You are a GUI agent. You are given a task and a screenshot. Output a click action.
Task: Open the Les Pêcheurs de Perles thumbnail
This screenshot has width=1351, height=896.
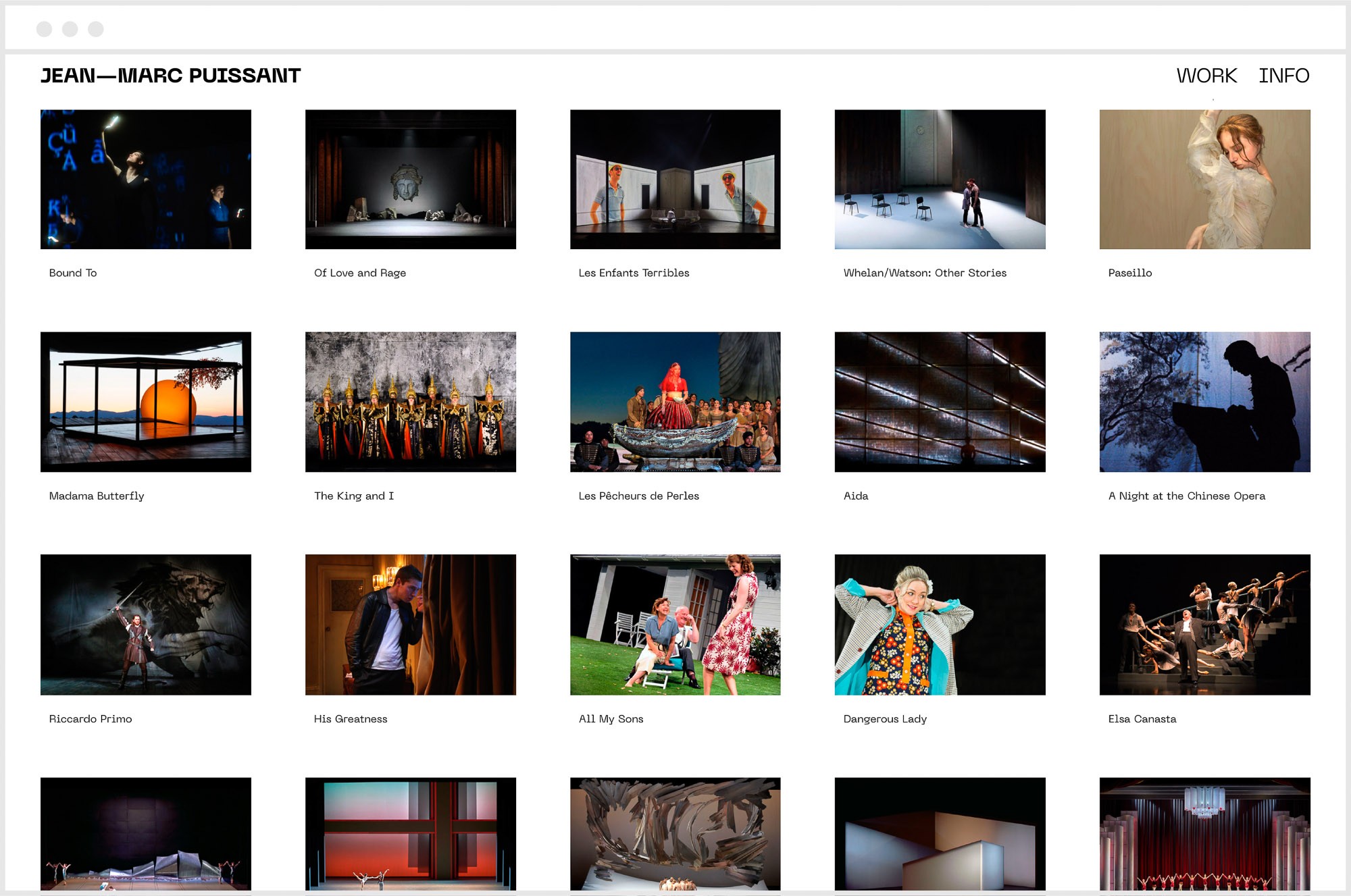click(x=675, y=402)
